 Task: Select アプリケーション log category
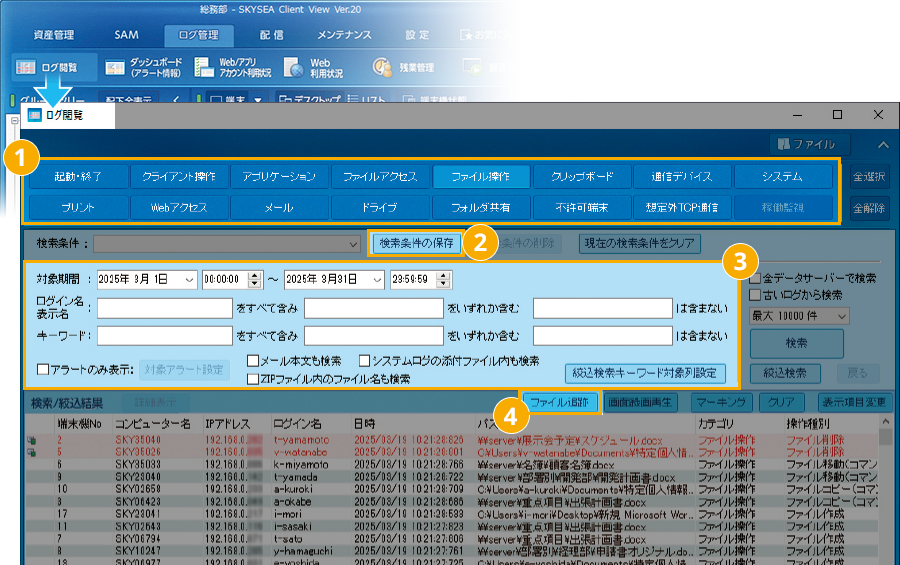point(280,176)
